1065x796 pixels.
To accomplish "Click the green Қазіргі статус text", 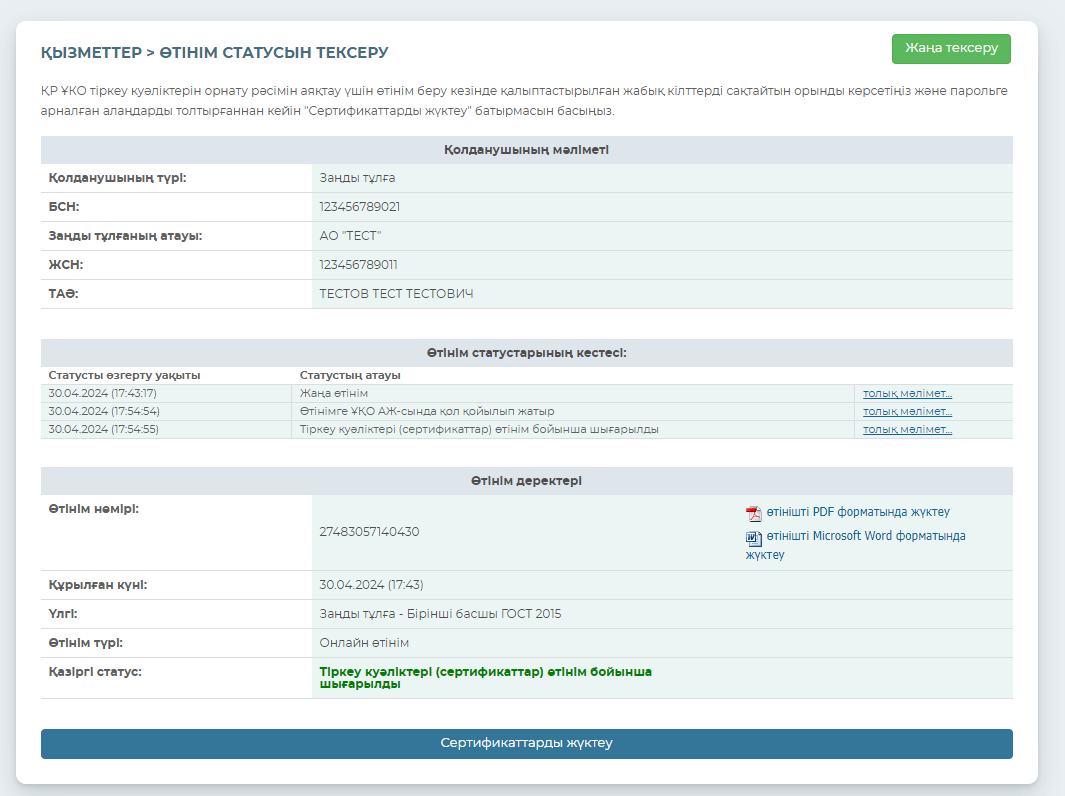I will [485, 678].
